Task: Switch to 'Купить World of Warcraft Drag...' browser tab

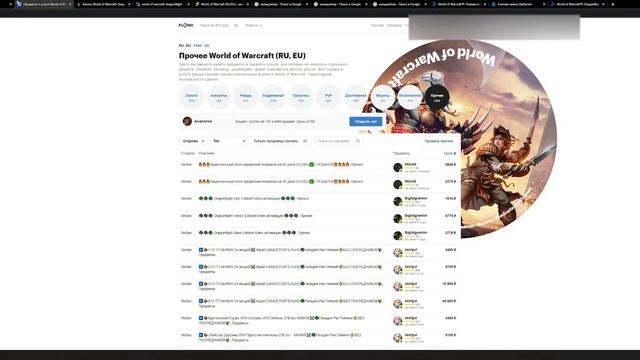Action: [104, 4]
